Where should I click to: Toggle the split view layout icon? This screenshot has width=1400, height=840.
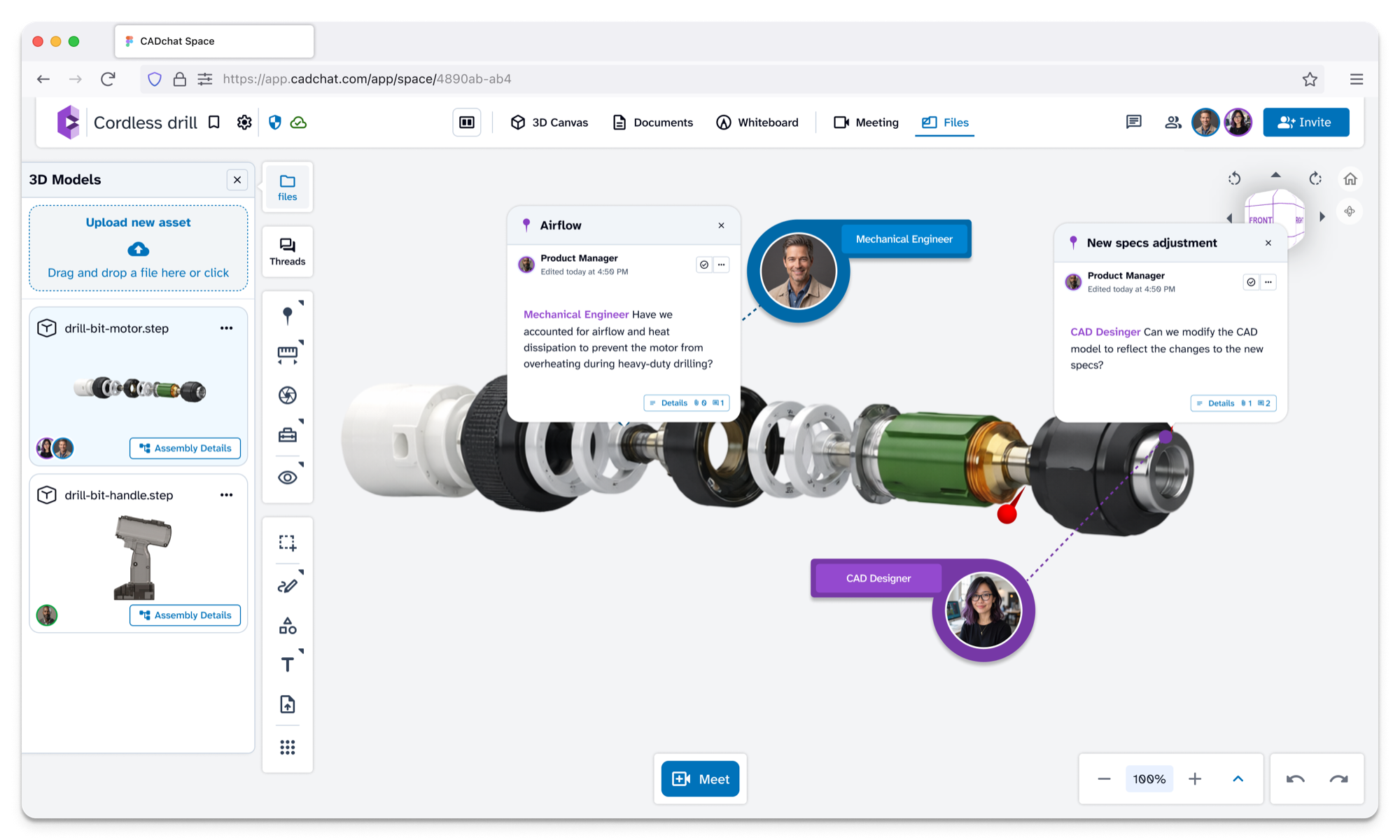click(x=467, y=122)
